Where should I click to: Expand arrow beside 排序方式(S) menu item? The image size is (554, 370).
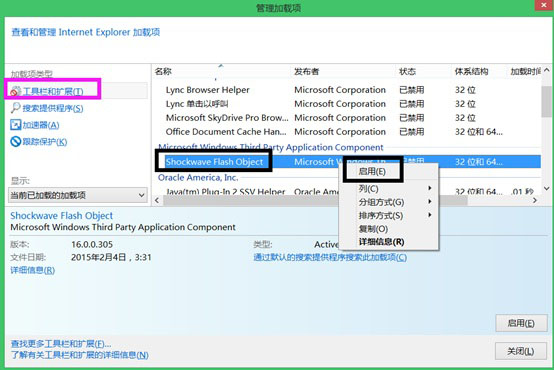(x=430, y=215)
